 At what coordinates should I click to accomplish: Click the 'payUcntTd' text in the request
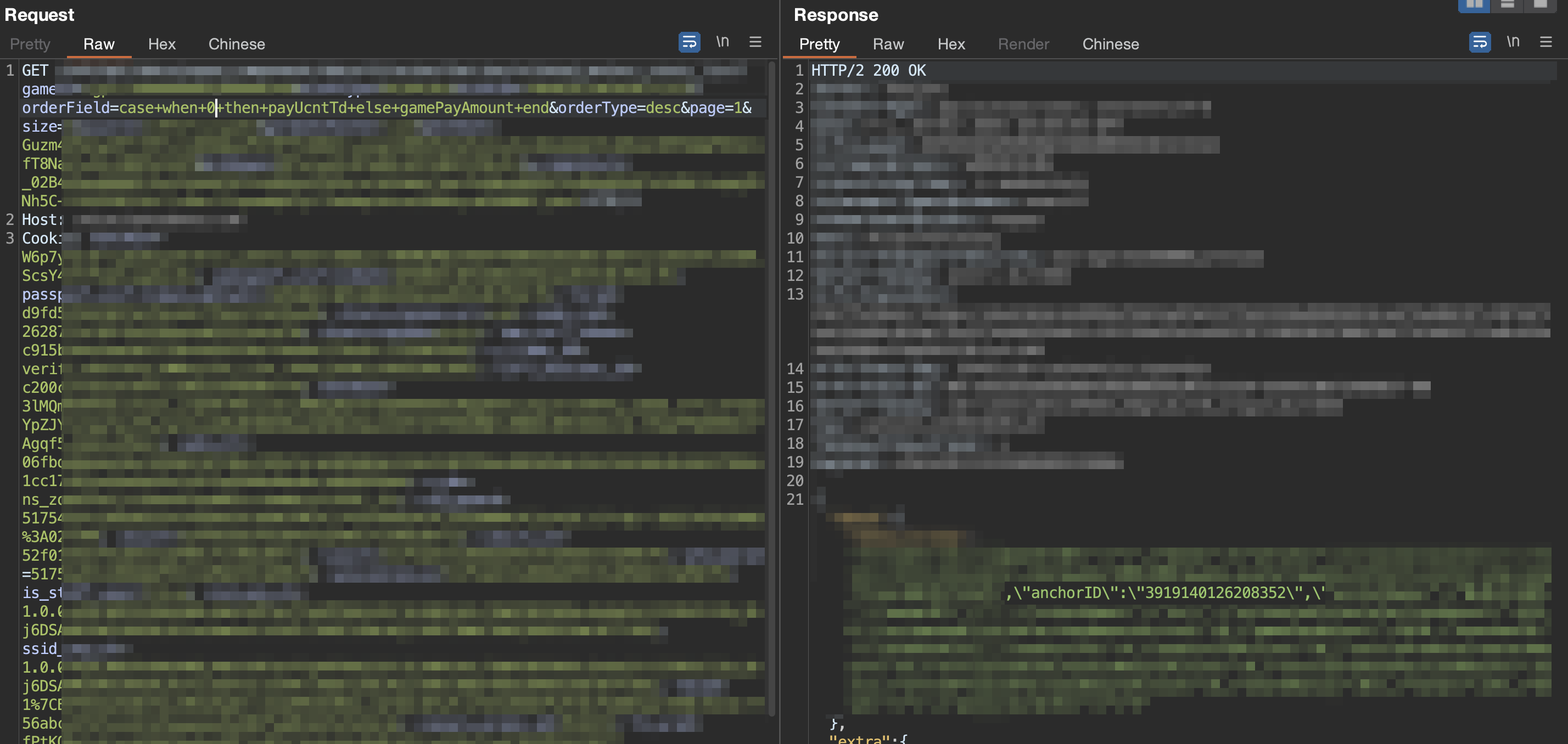(x=307, y=108)
